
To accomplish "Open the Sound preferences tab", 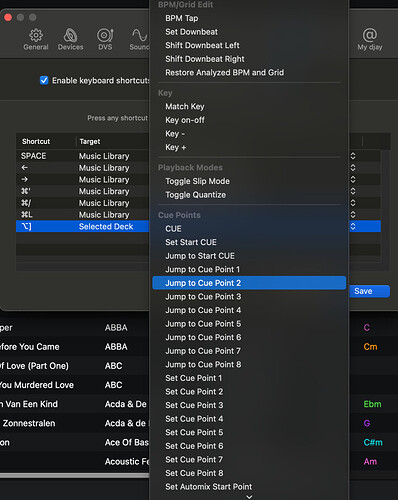I will pyautogui.click(x=139, y=39).
